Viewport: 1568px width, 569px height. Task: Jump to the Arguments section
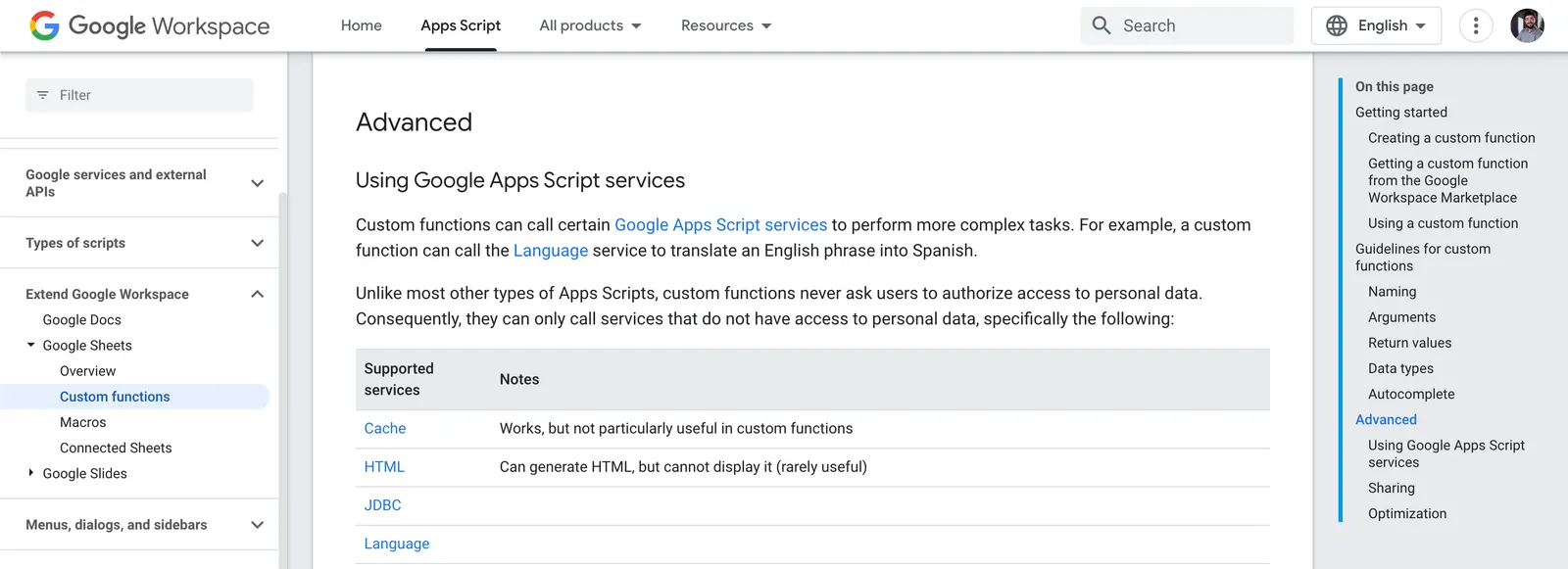1401,317
